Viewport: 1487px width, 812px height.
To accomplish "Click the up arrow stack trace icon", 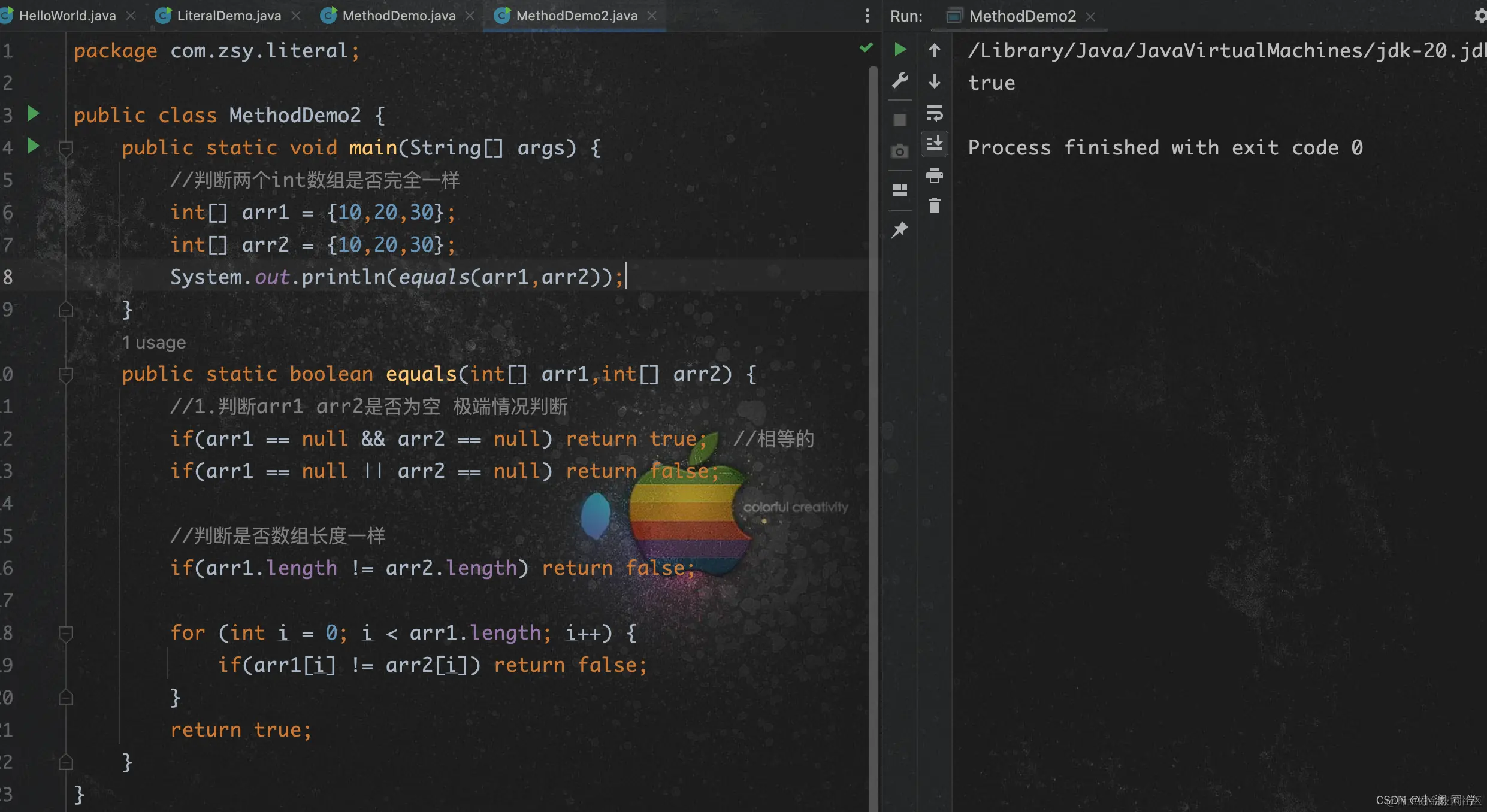I will pyautogui.click(x=934, y=50).
